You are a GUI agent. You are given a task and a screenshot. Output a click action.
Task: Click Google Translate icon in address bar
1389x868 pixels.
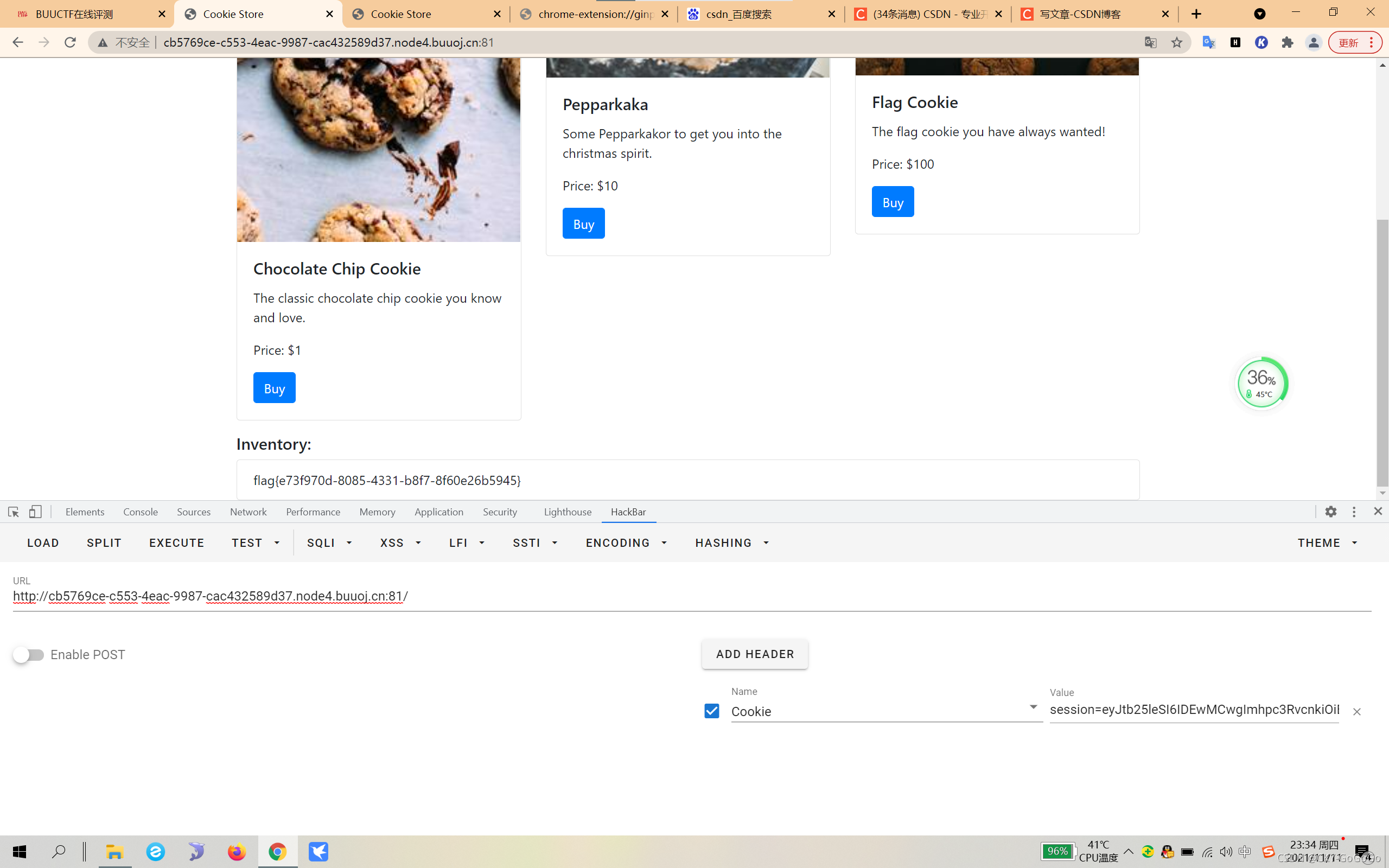(x=1150, y=42)
